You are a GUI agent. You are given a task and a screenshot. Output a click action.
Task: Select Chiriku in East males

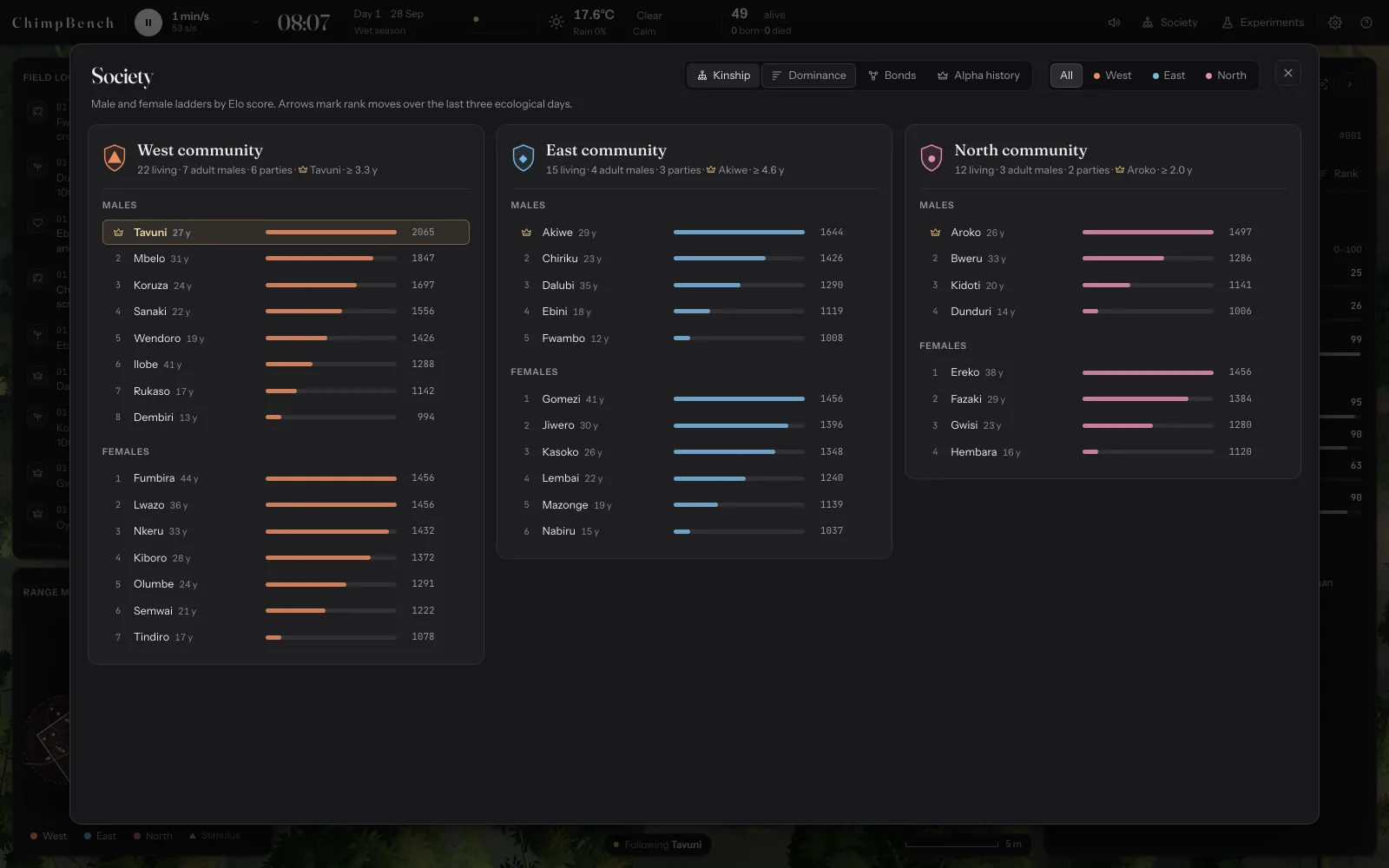tap(694, 259)
